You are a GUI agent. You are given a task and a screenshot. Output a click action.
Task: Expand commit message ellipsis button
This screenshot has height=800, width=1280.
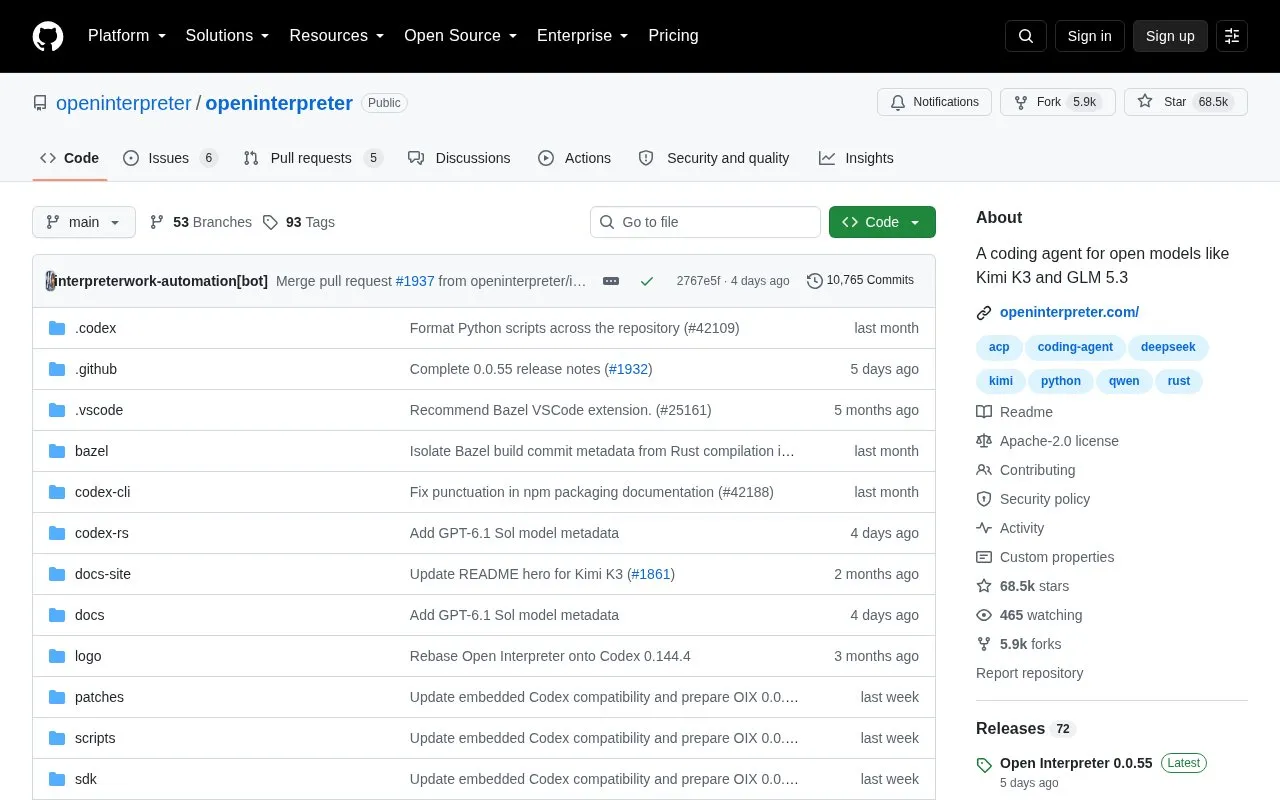(x=611, y=281)
